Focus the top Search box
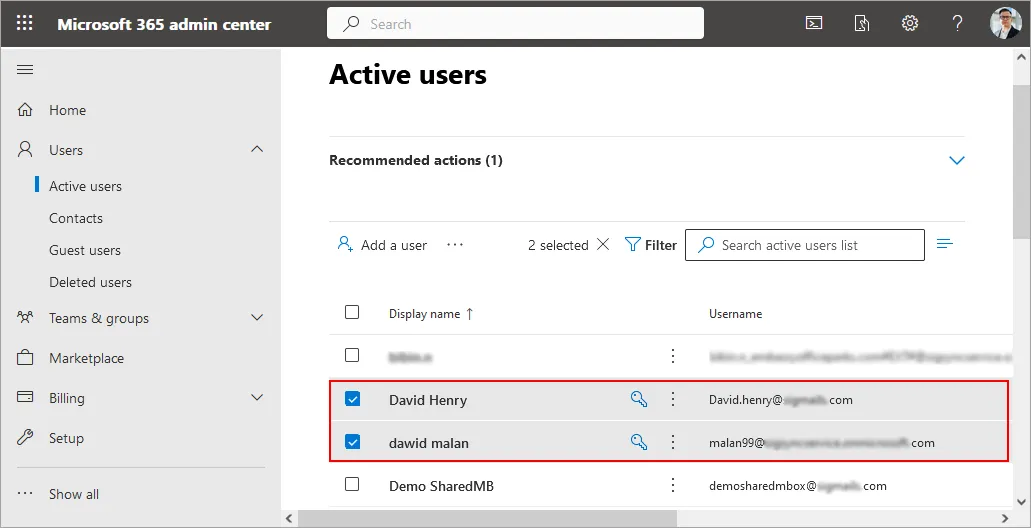 click(515, 24)
